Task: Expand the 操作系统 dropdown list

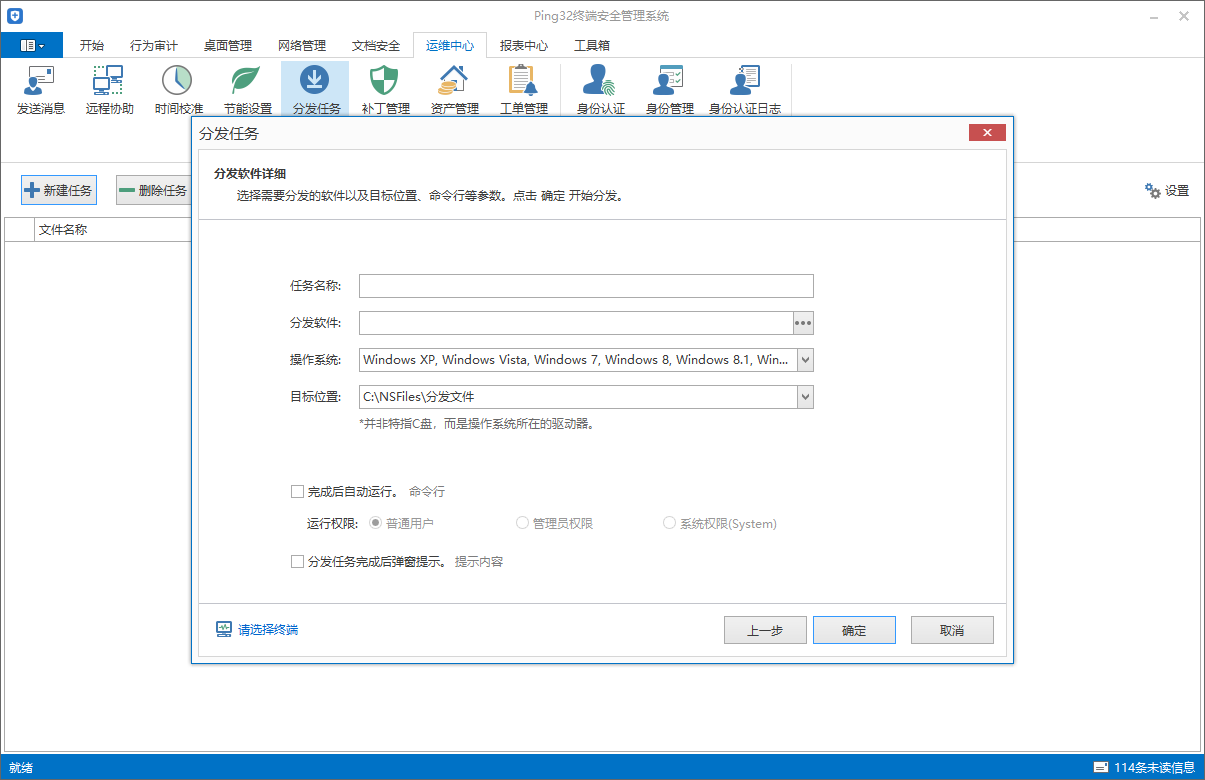Action: point(805,360)
